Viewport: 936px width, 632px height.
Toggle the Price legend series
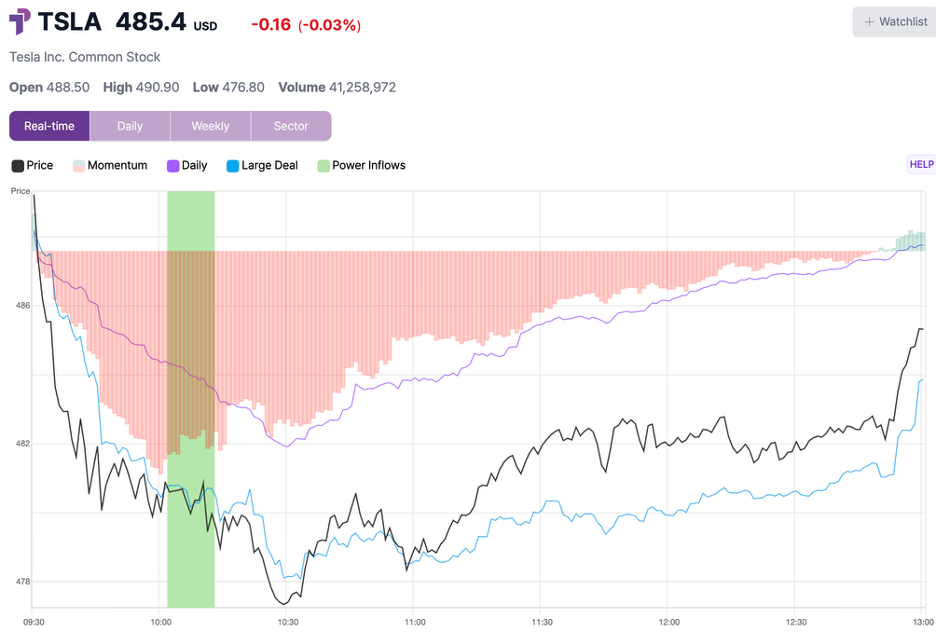[x=33, y=165]
